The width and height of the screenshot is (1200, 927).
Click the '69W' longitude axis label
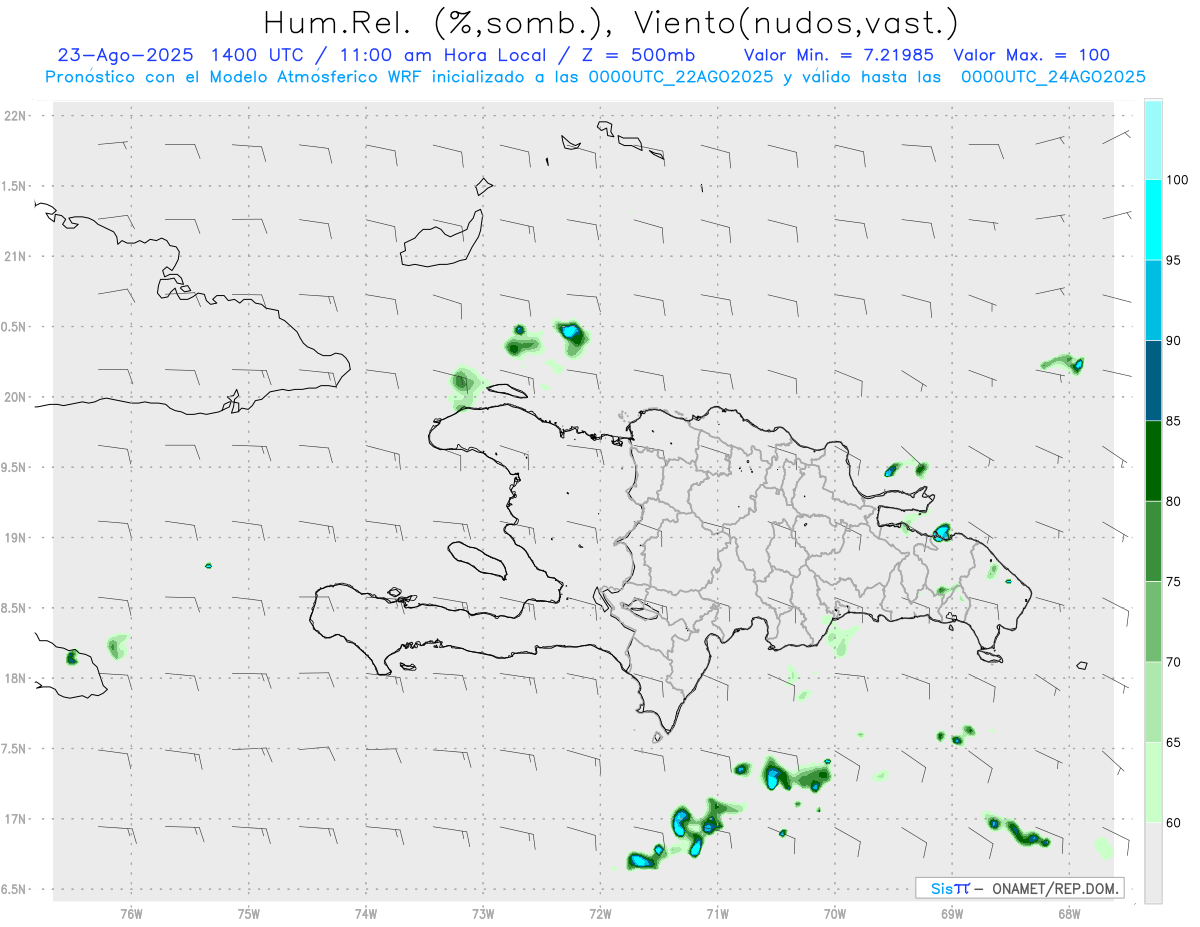(952, 913)
